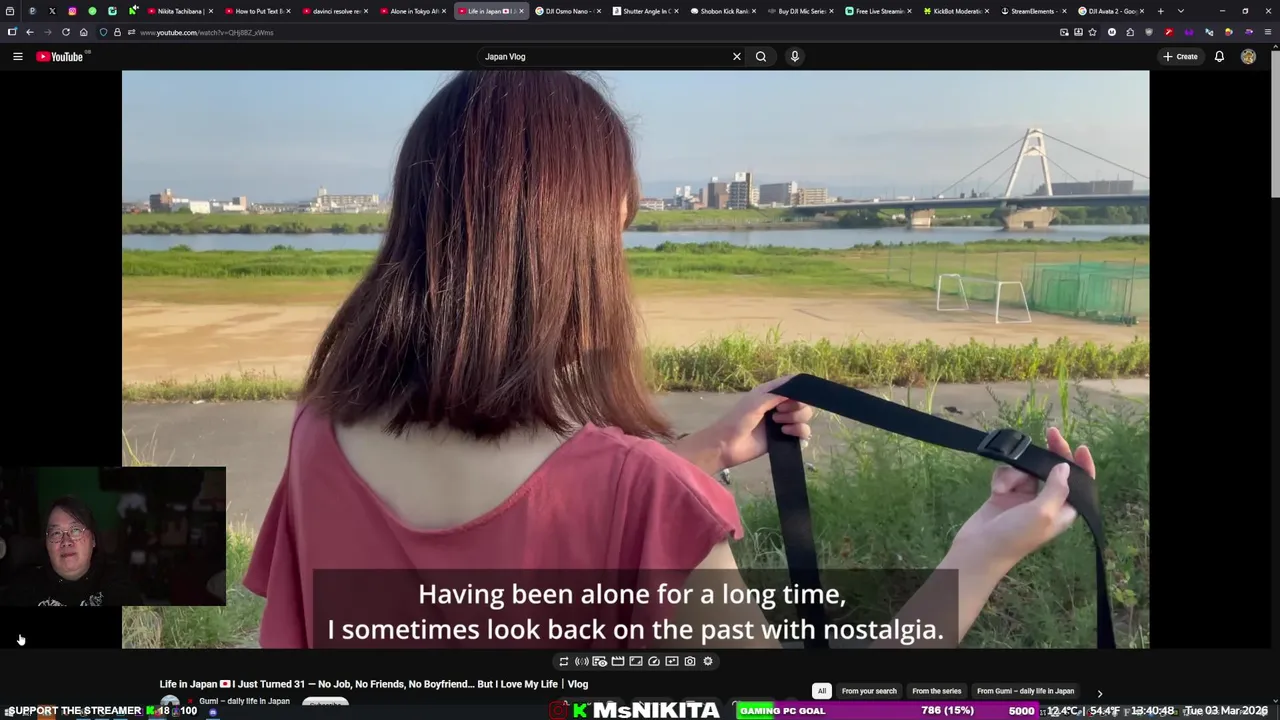This screenshot has height=720, width=1280.
Task: Open the player extension settings gear
Action: pos(708,661)
